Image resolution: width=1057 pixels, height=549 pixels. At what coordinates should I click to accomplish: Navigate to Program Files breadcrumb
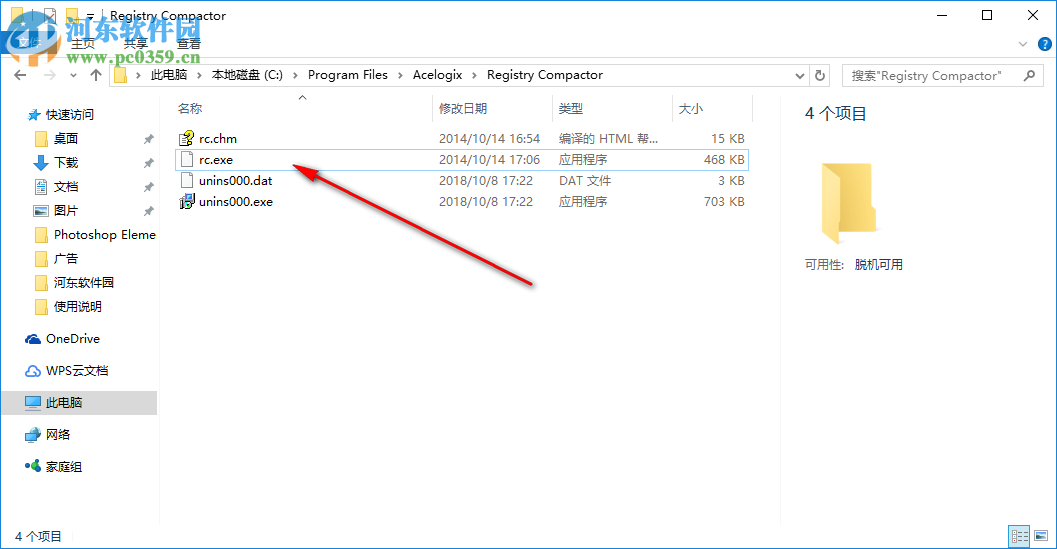[348, 75]
